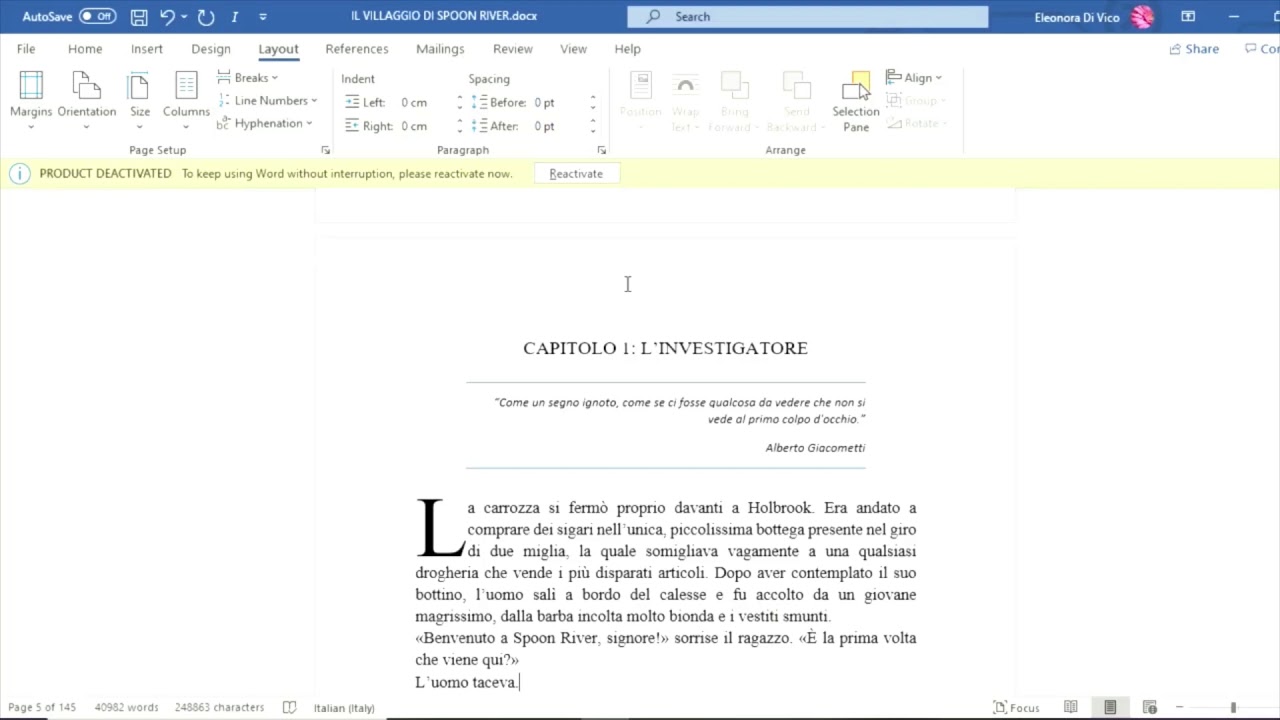Click the Search box in title bar

pyautogui.click(x=807, y=17)
